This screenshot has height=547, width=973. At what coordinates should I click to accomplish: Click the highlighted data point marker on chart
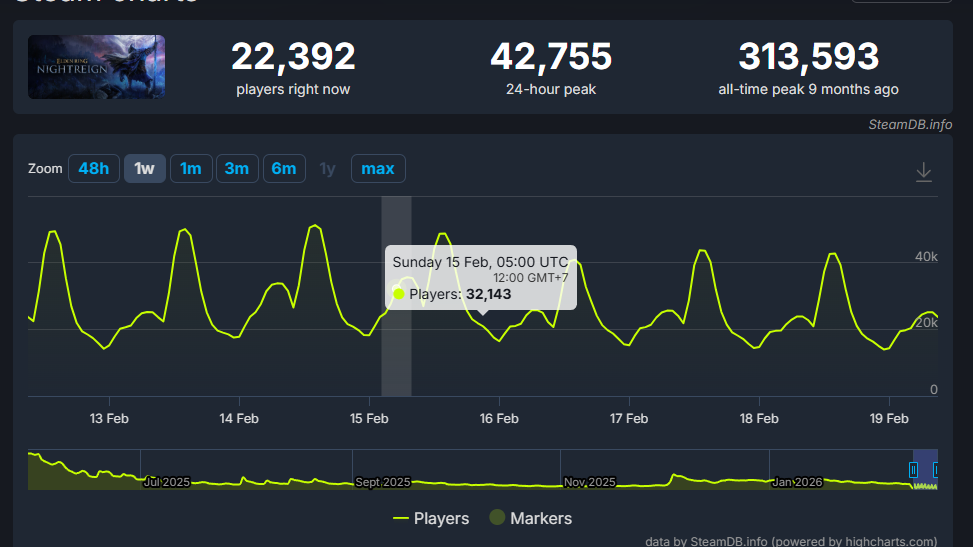(x=397, y=290)
